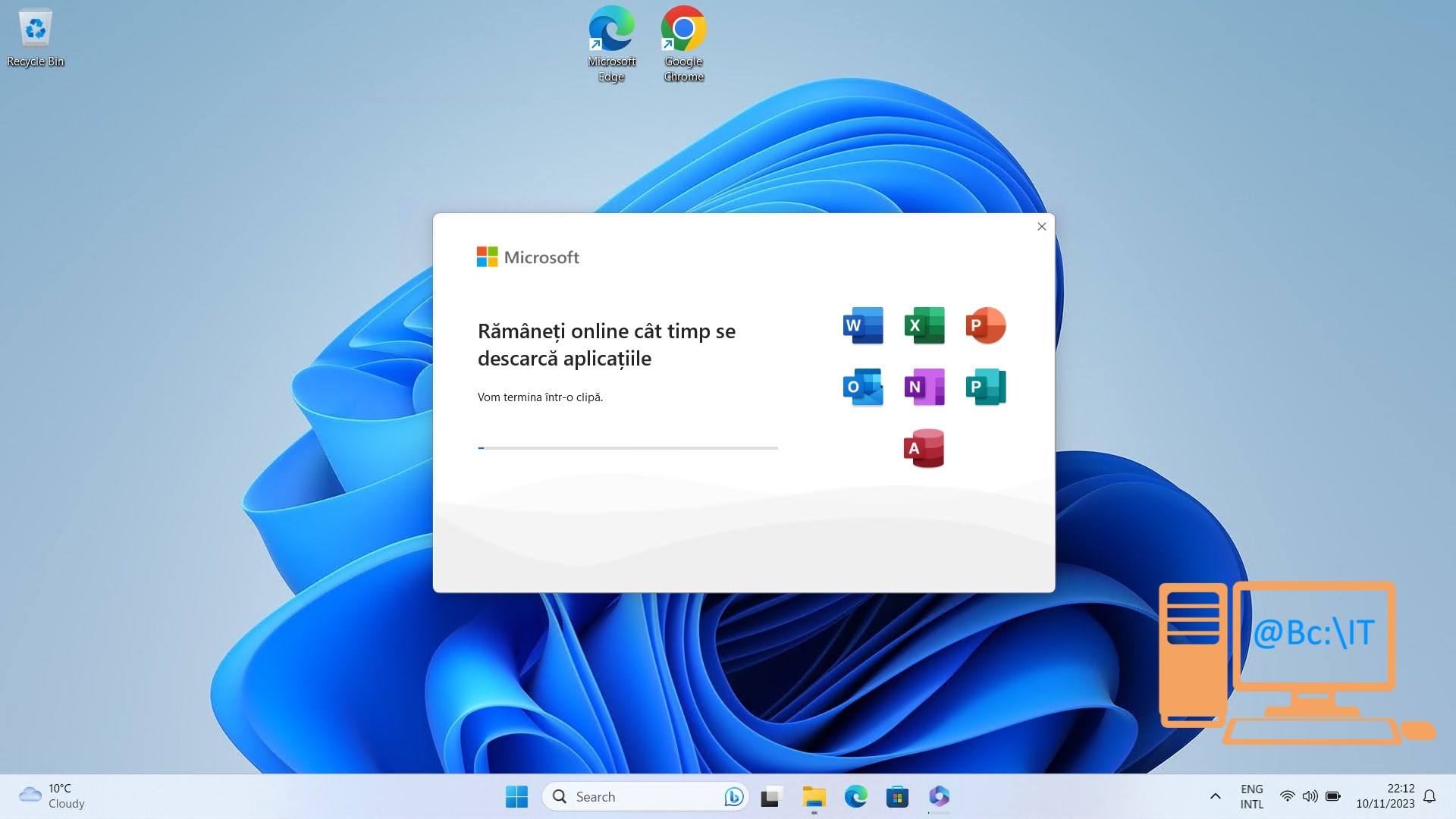Image resolution: width=1456 pixels, height=819 pixels.
Task: Open the Windows Start menu
Action: pos(516,796)
